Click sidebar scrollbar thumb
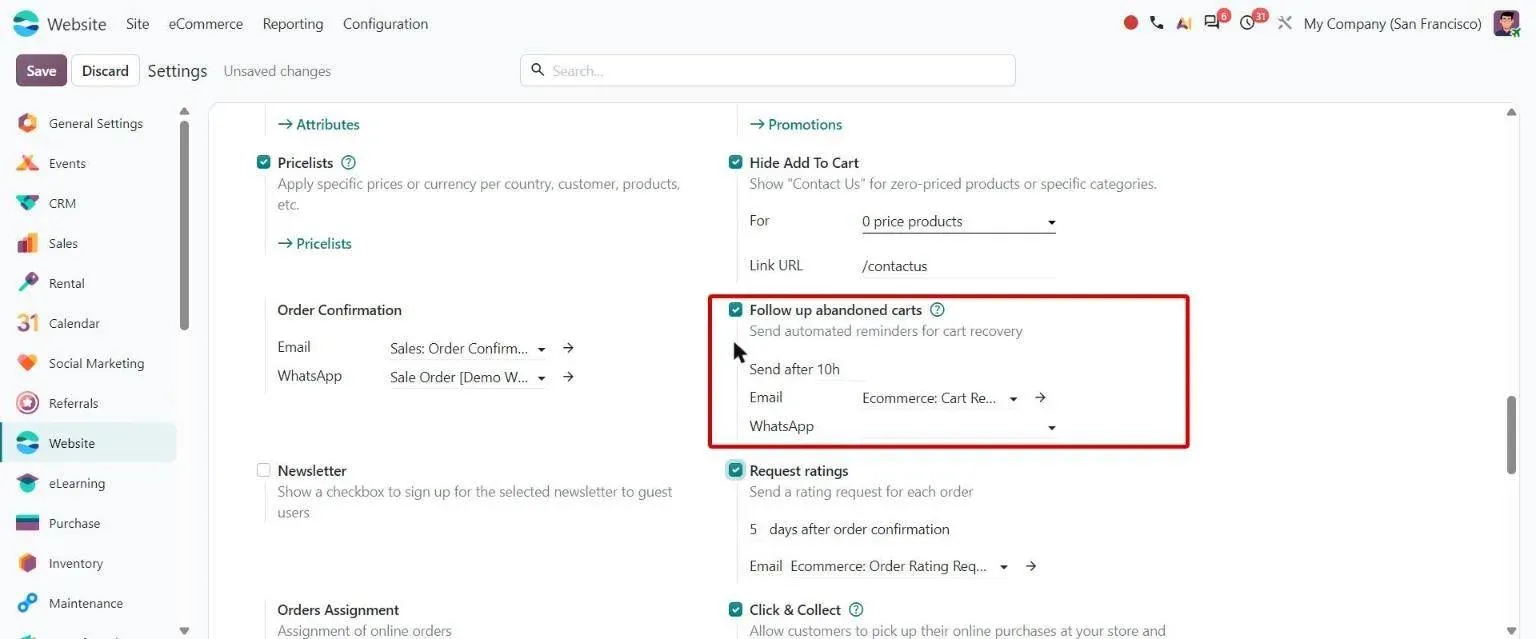Screen dimensions: 1536x639 point(183,225)
